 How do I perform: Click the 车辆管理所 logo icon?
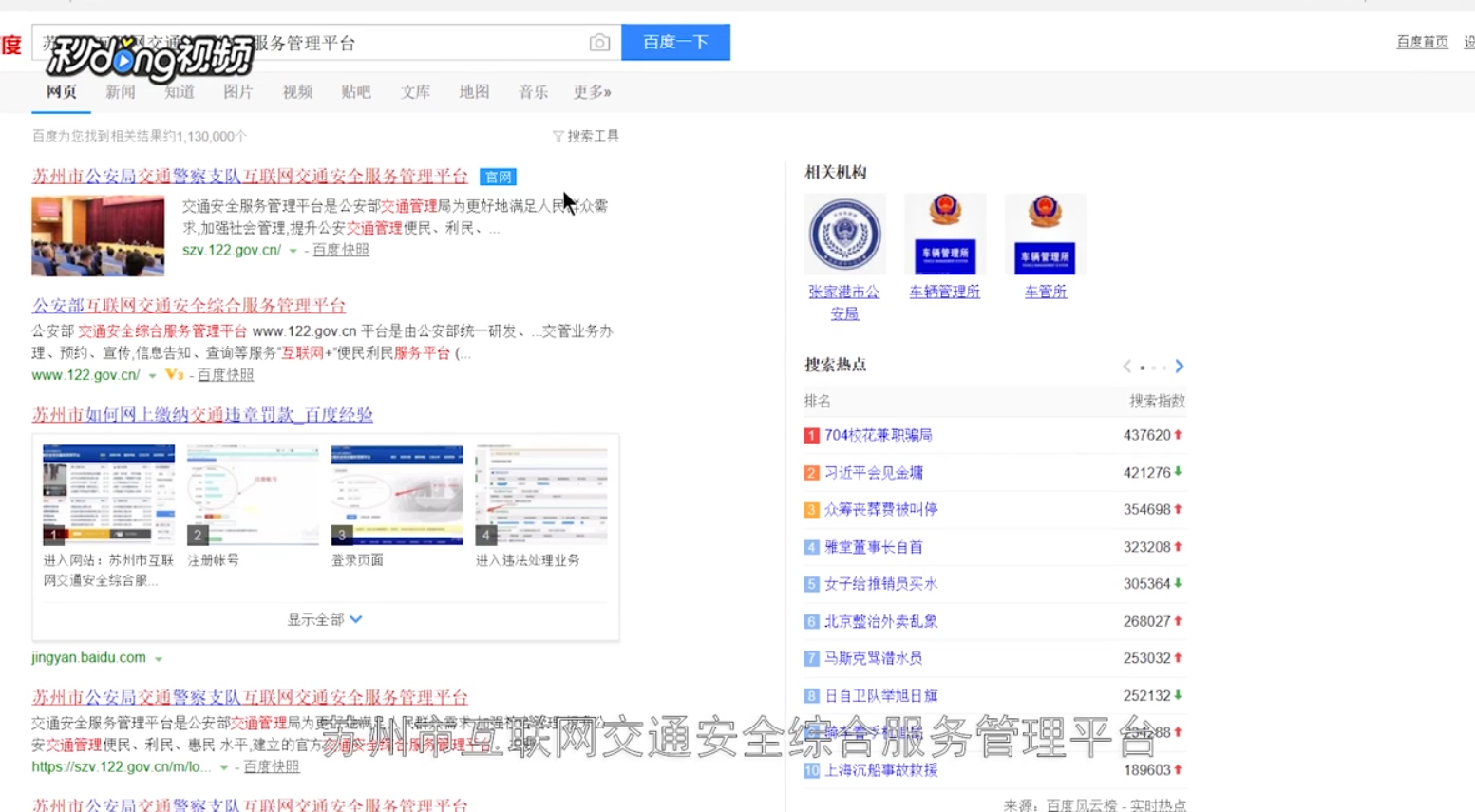click(945, 235)
